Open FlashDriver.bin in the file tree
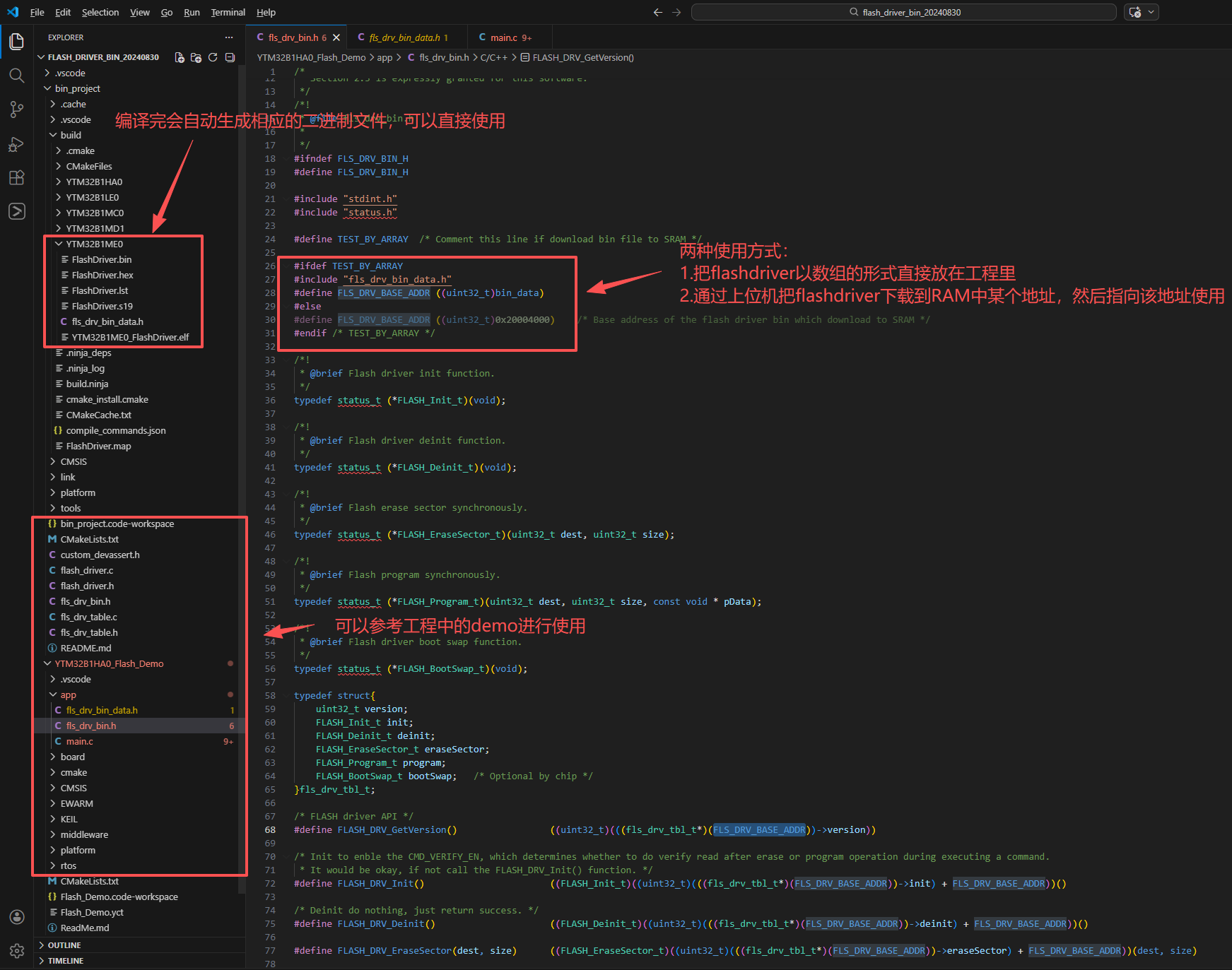The height and width of the screenshot is (970, 1232). tap(101, 259)
